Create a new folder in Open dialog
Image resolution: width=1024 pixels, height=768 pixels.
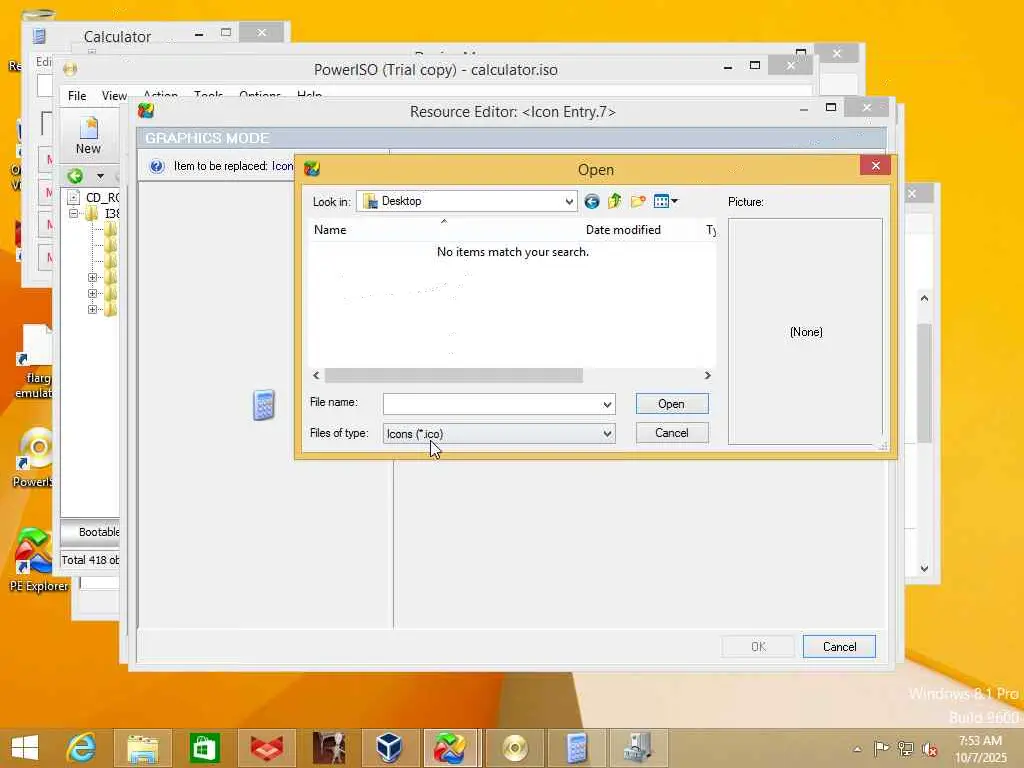(638, 201)
